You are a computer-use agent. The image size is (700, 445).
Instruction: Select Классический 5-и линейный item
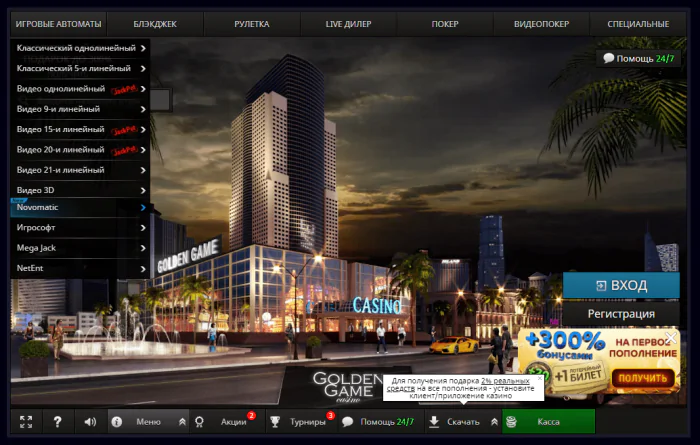(80, 68)
